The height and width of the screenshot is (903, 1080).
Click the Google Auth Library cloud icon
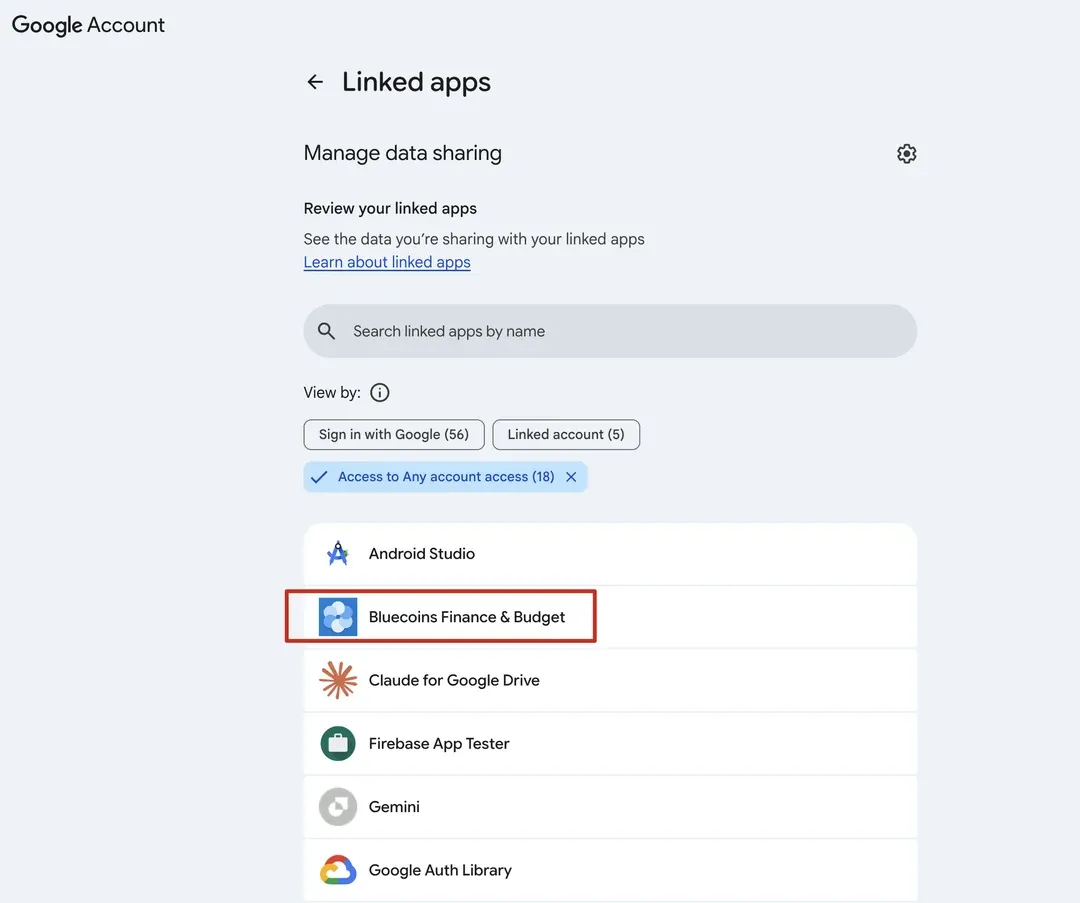338,870
